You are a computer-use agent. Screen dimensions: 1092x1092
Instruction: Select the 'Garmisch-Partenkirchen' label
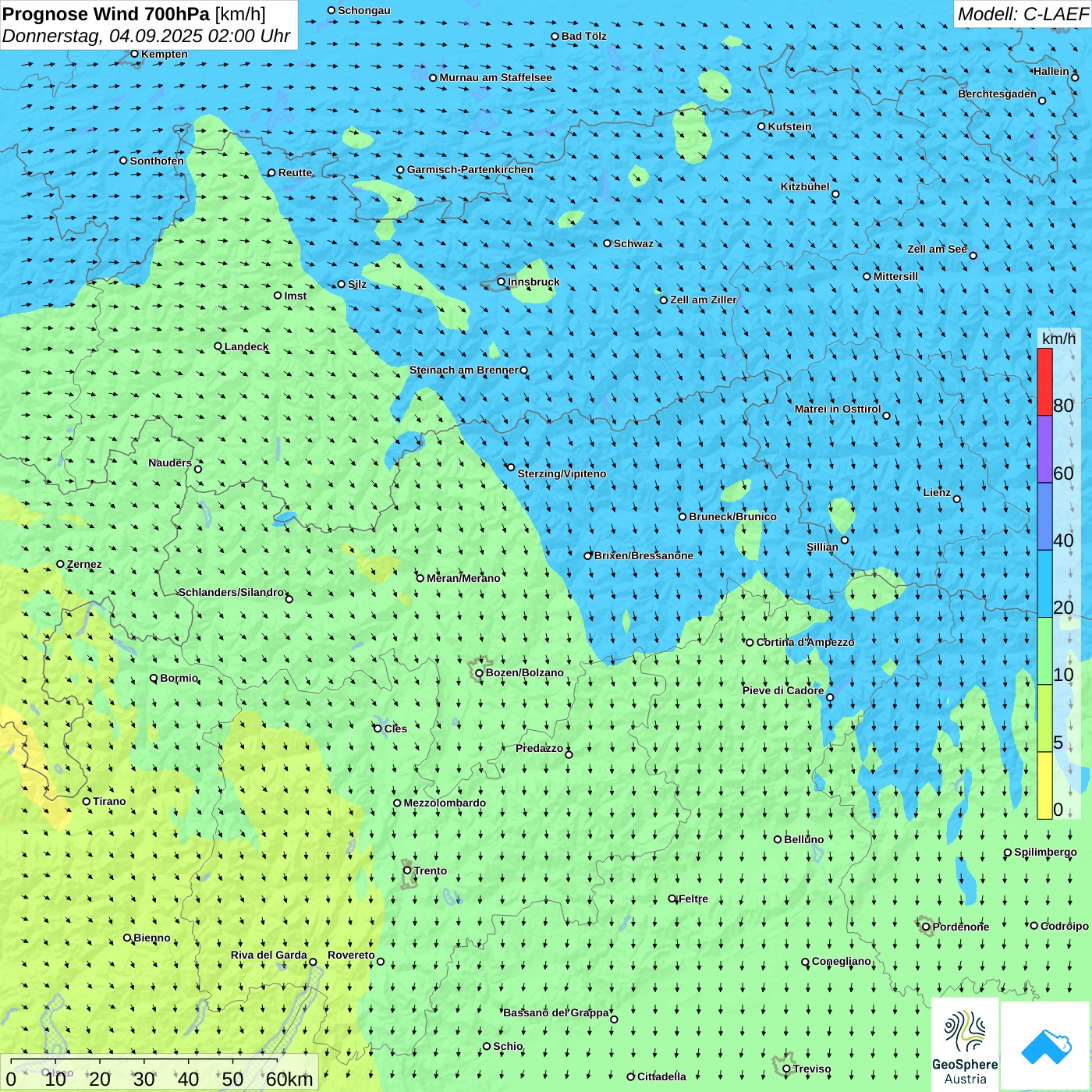[470, 169]
